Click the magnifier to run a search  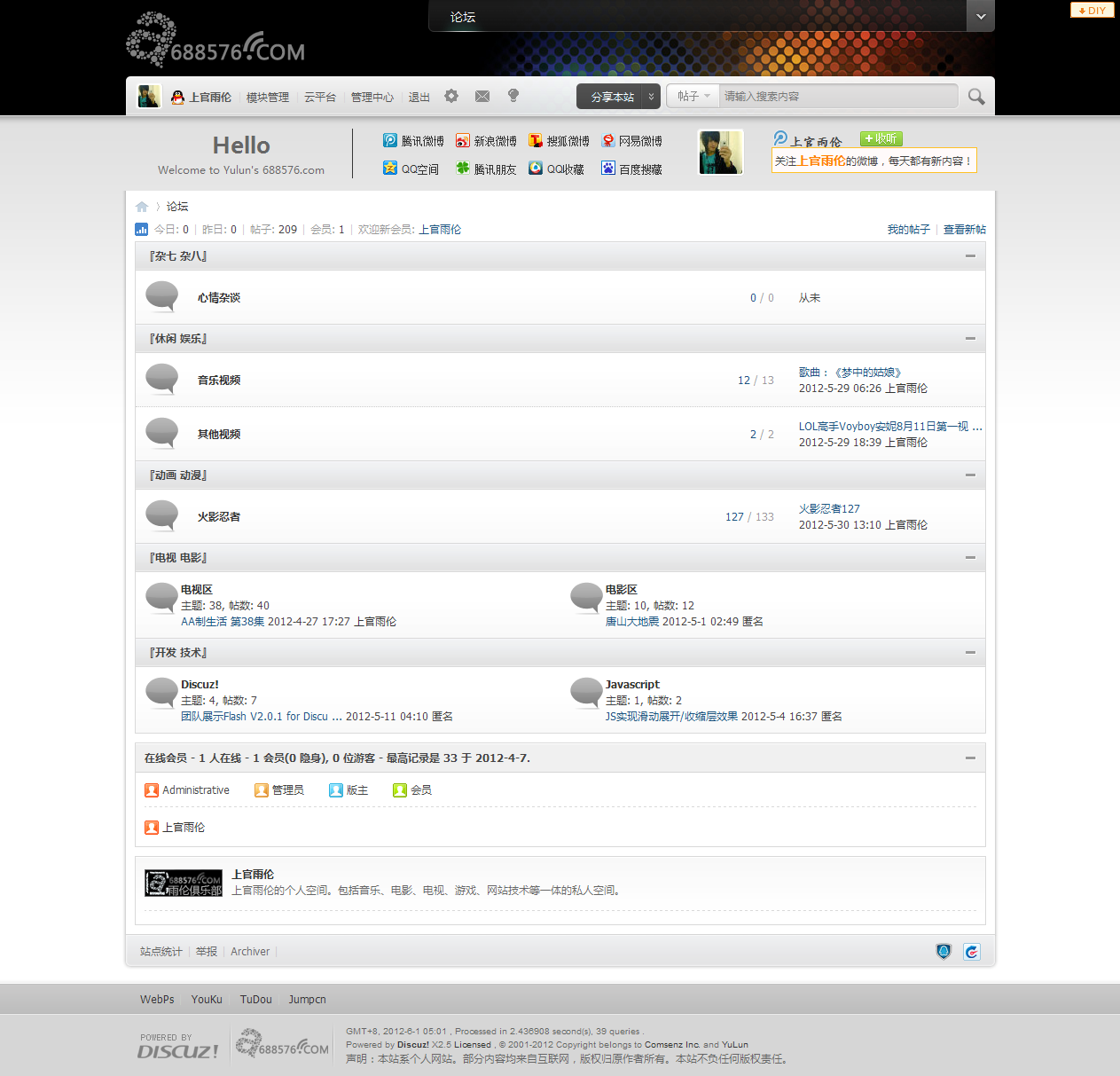click(975, 96)
